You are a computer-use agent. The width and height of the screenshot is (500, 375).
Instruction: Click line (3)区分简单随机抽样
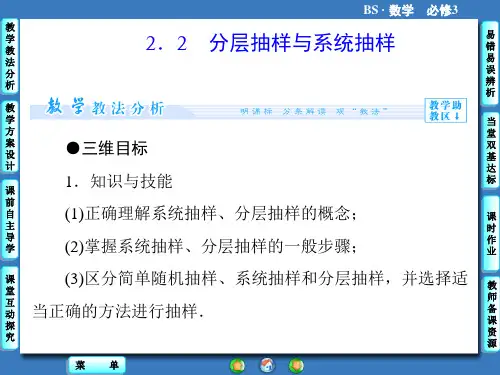pos(266,279)
